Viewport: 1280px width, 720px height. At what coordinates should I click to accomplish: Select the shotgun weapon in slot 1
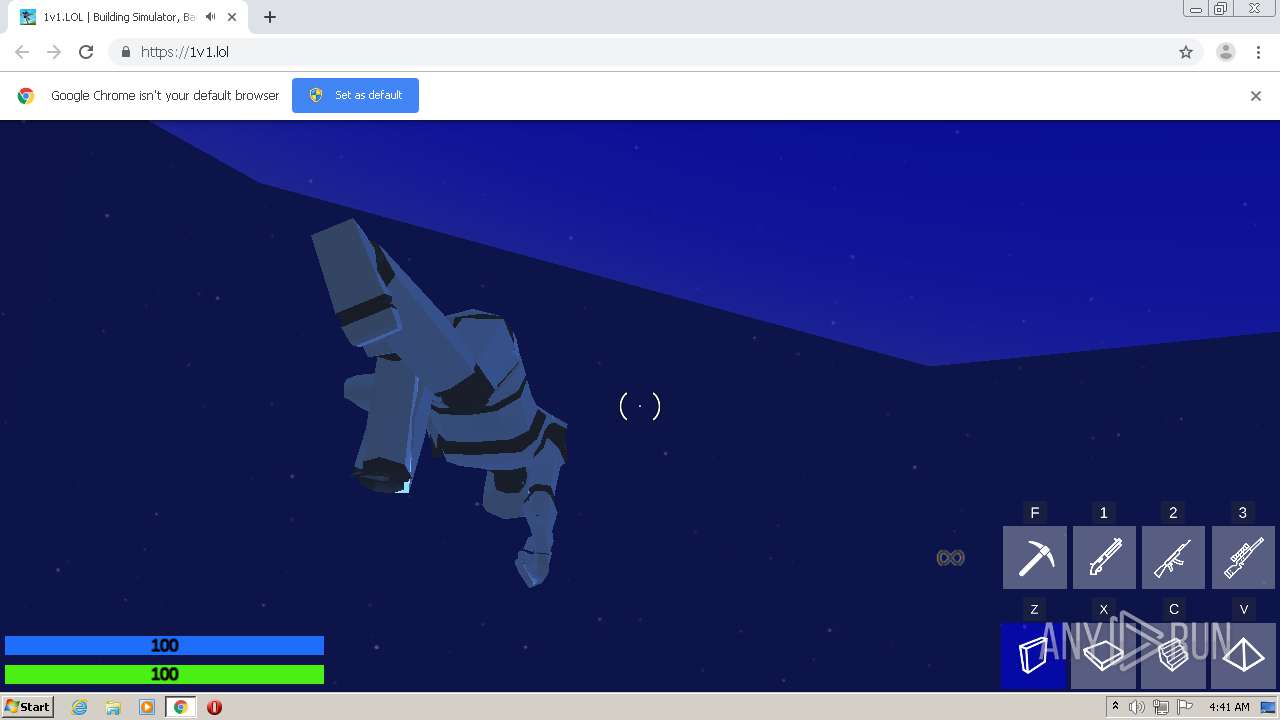pos(1104,557)
